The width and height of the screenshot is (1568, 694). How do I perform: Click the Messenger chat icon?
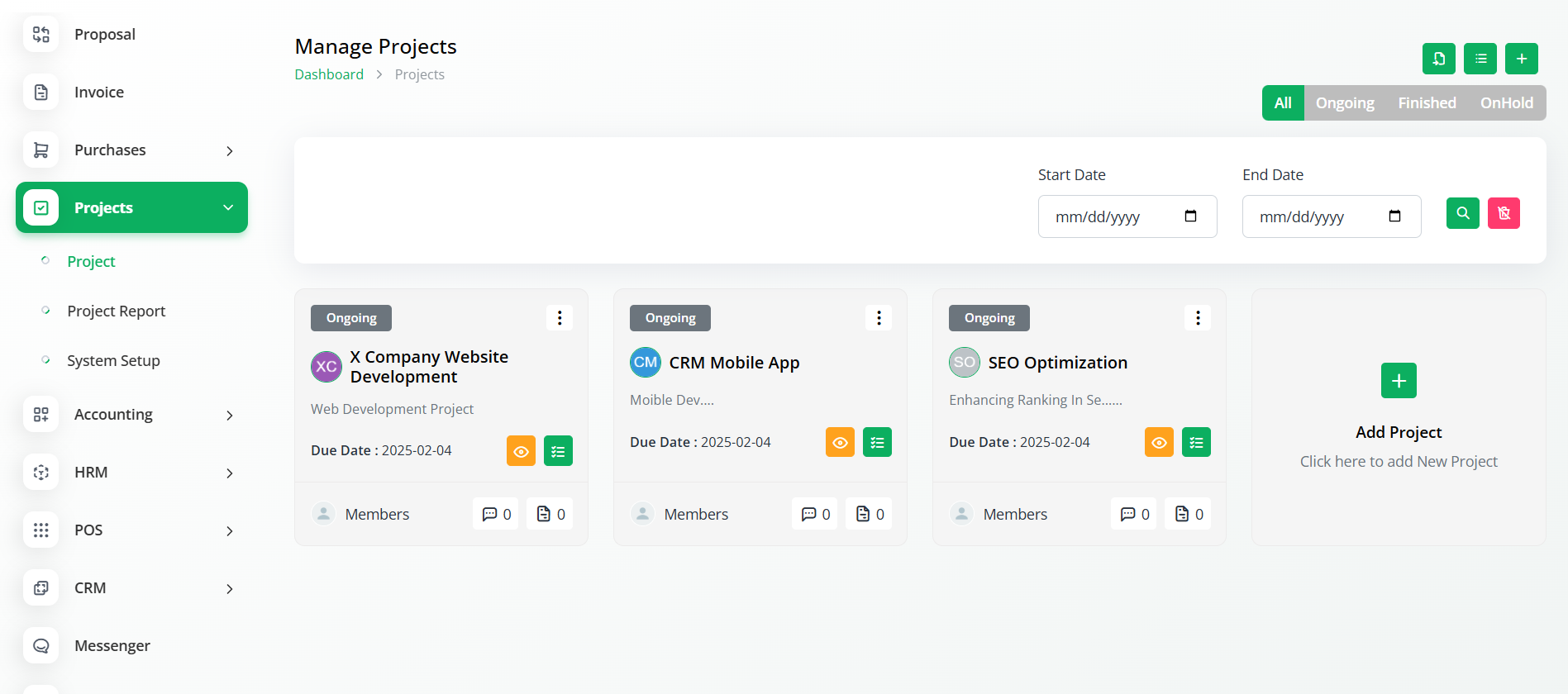point(41,645)
